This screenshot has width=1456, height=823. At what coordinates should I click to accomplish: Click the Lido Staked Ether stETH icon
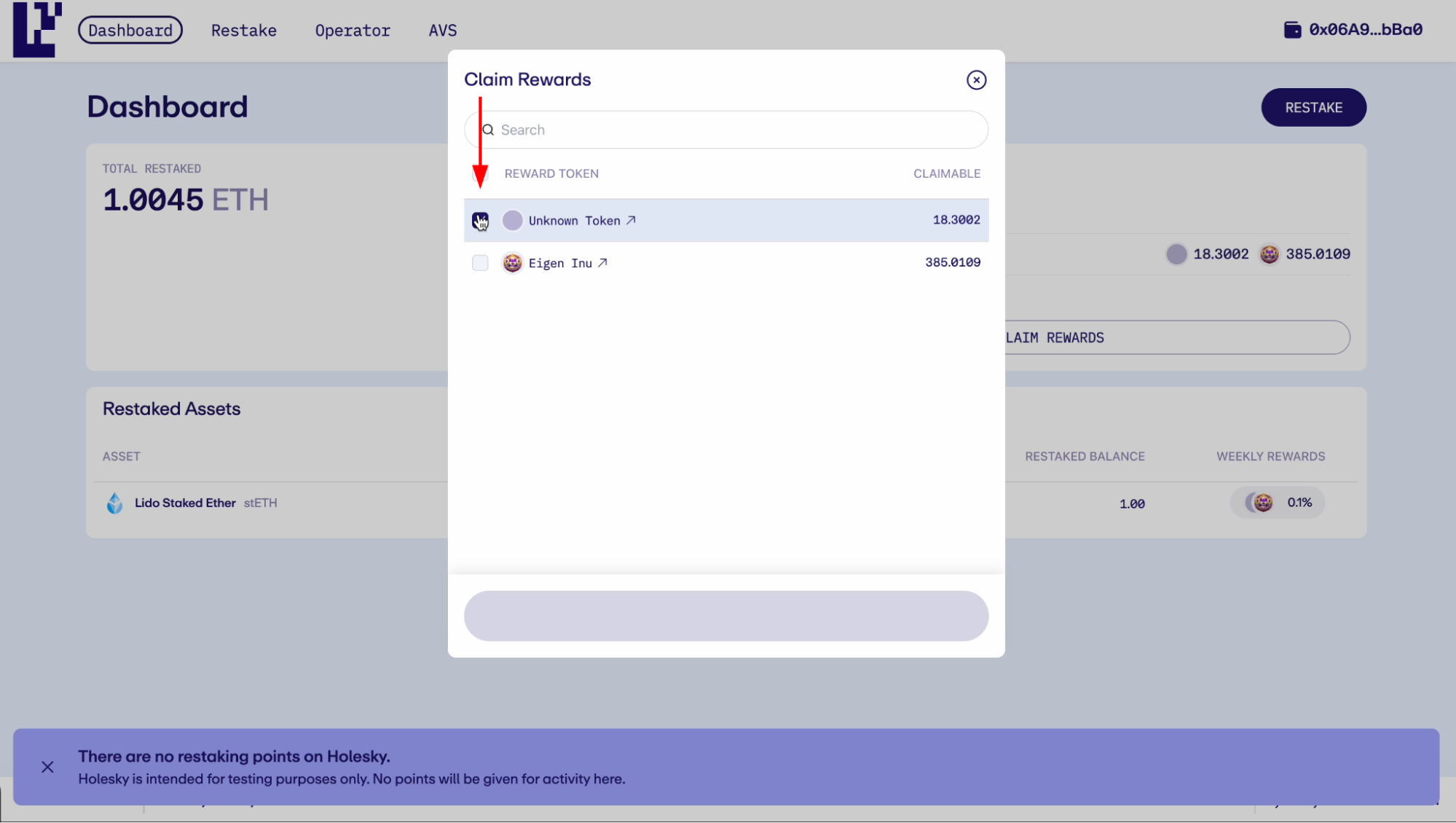115,502
